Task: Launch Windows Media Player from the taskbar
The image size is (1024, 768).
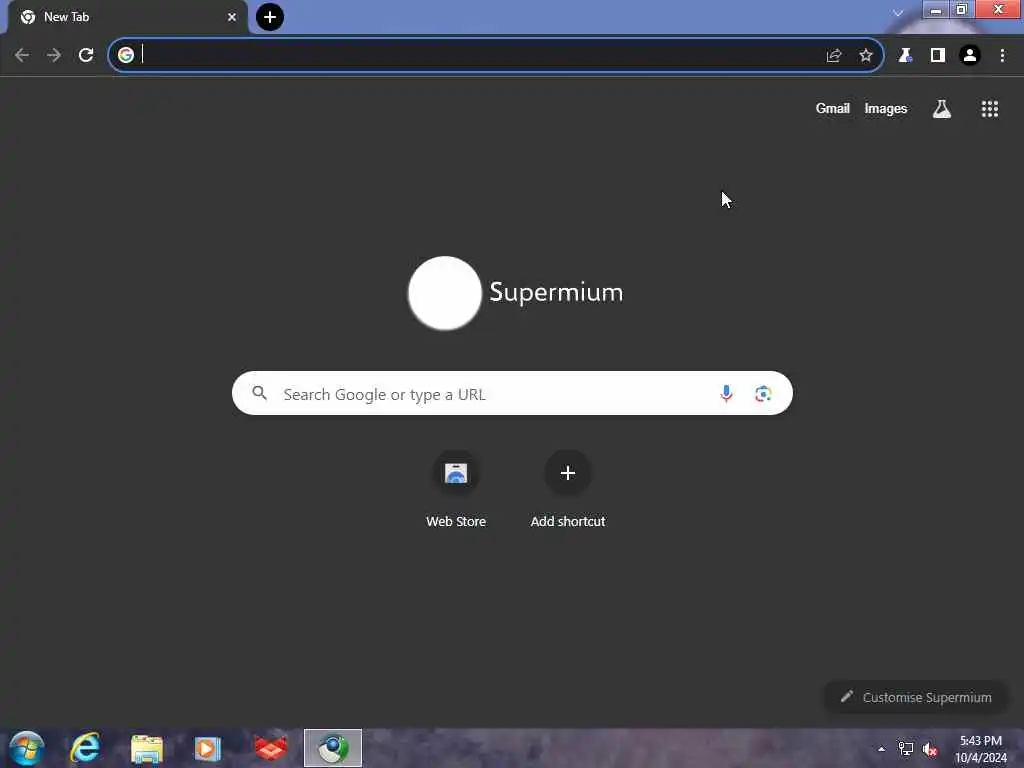Action: pos(208,748)
